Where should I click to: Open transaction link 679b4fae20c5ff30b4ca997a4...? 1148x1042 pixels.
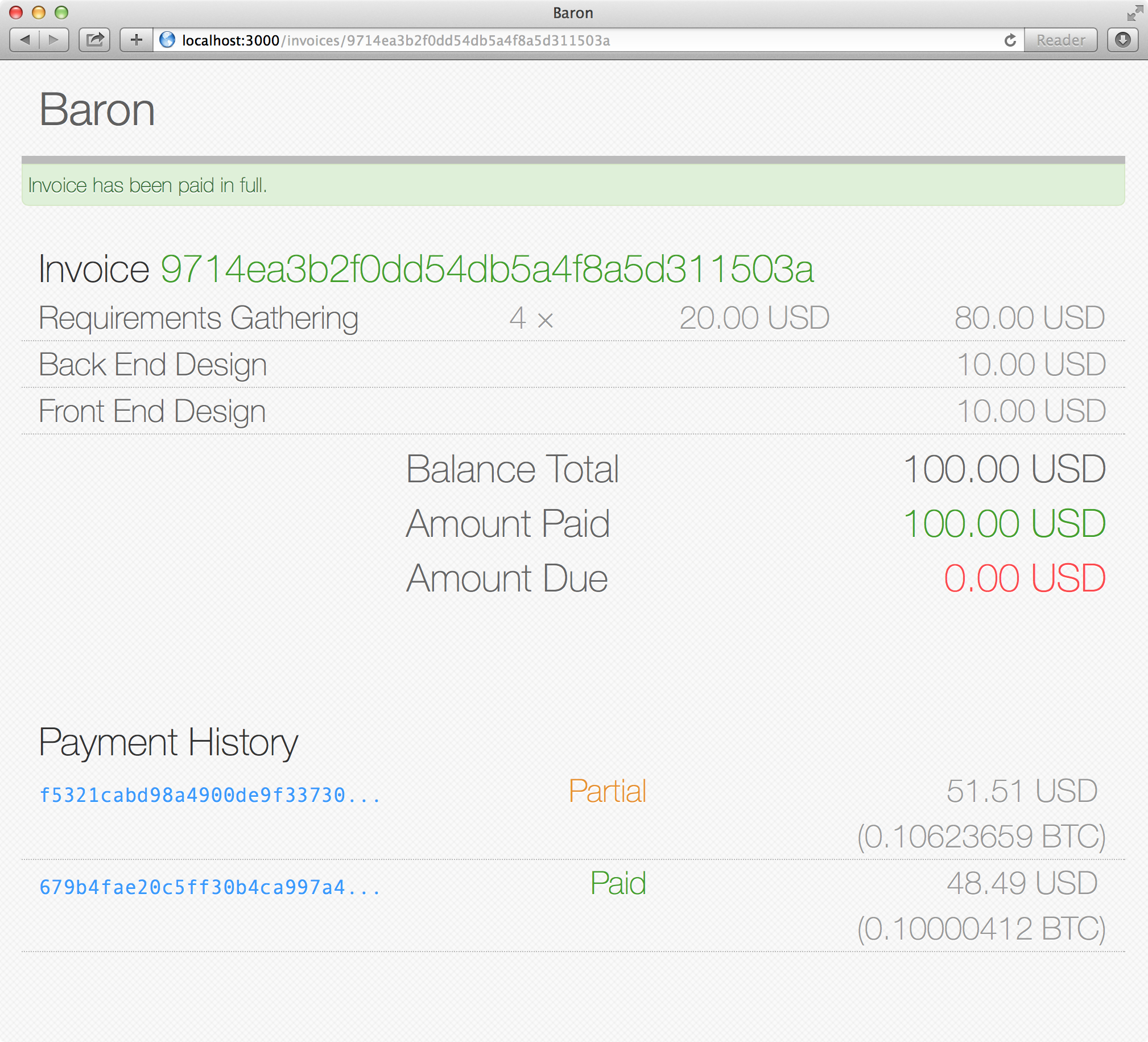pos(209,887)
